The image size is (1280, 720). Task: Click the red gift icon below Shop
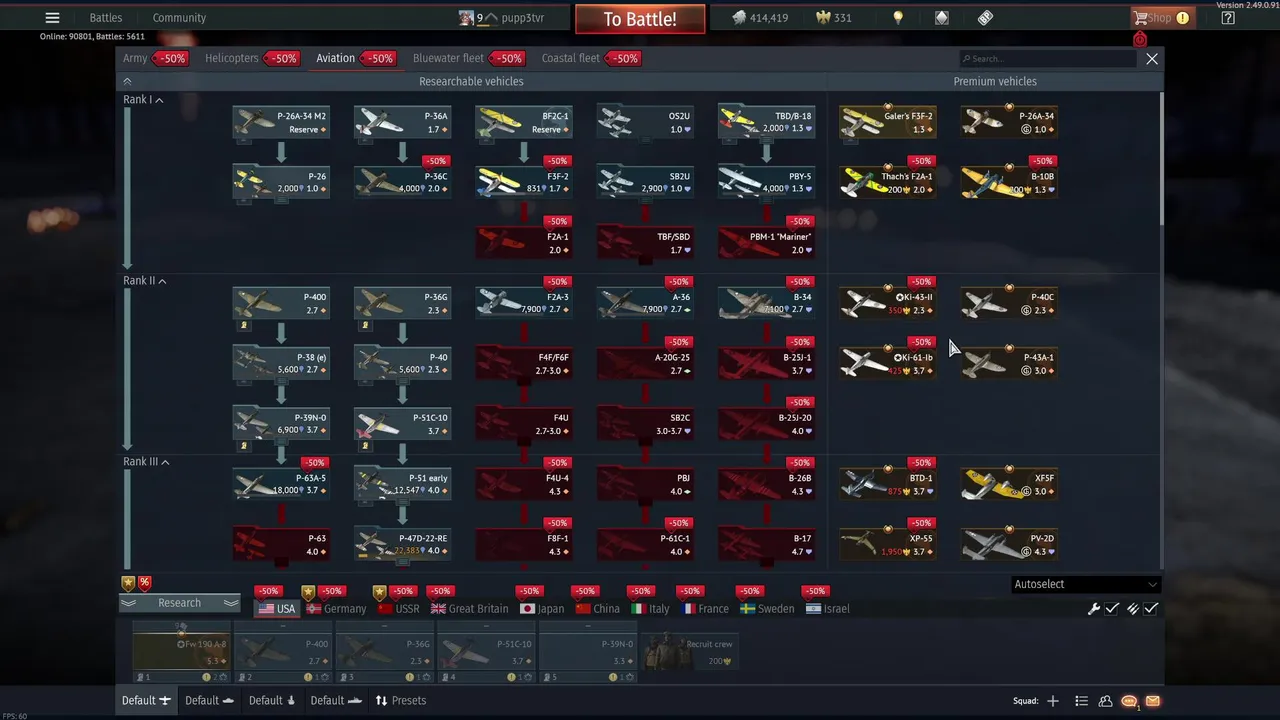1140,39
